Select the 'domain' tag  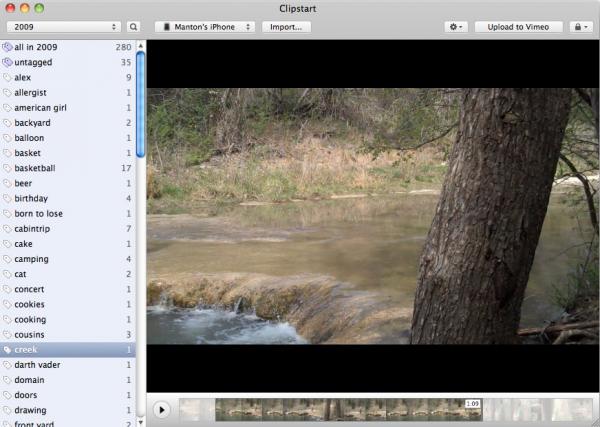pyautogui.click(x=68, y=380)
